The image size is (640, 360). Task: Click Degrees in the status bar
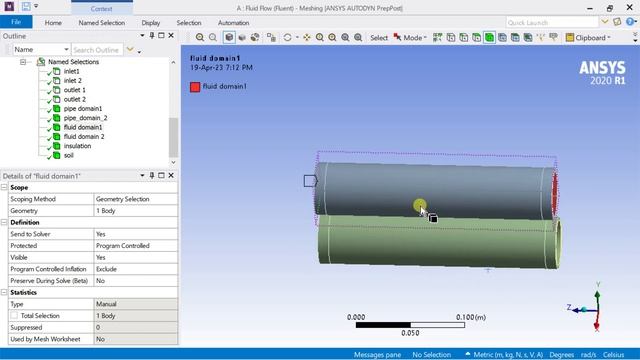tap(562, 355)
